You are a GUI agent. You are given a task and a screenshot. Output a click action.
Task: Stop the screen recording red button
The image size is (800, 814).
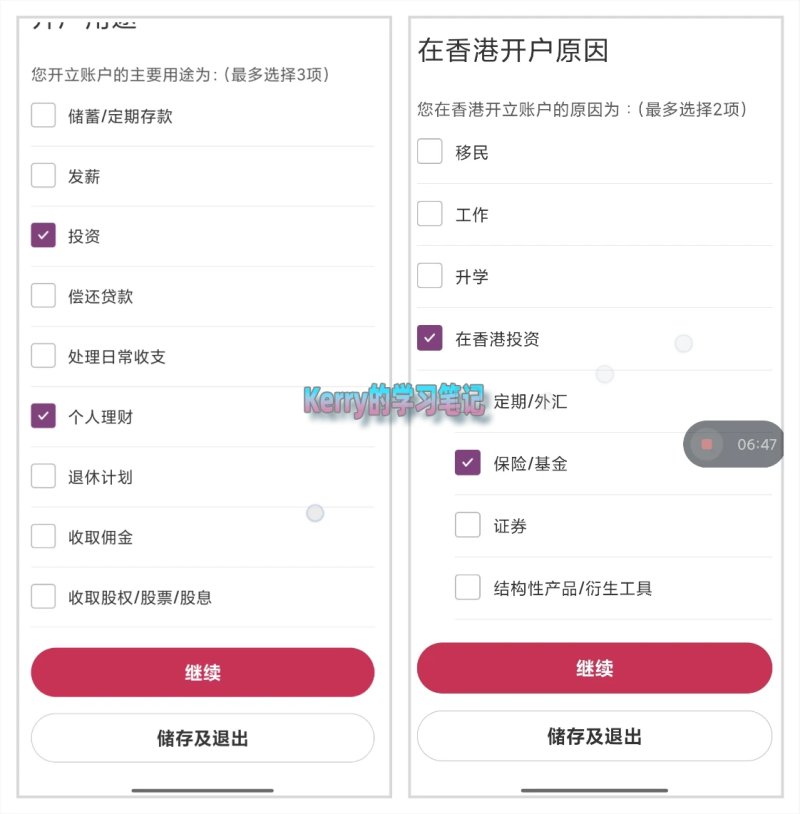pos(706,444)
